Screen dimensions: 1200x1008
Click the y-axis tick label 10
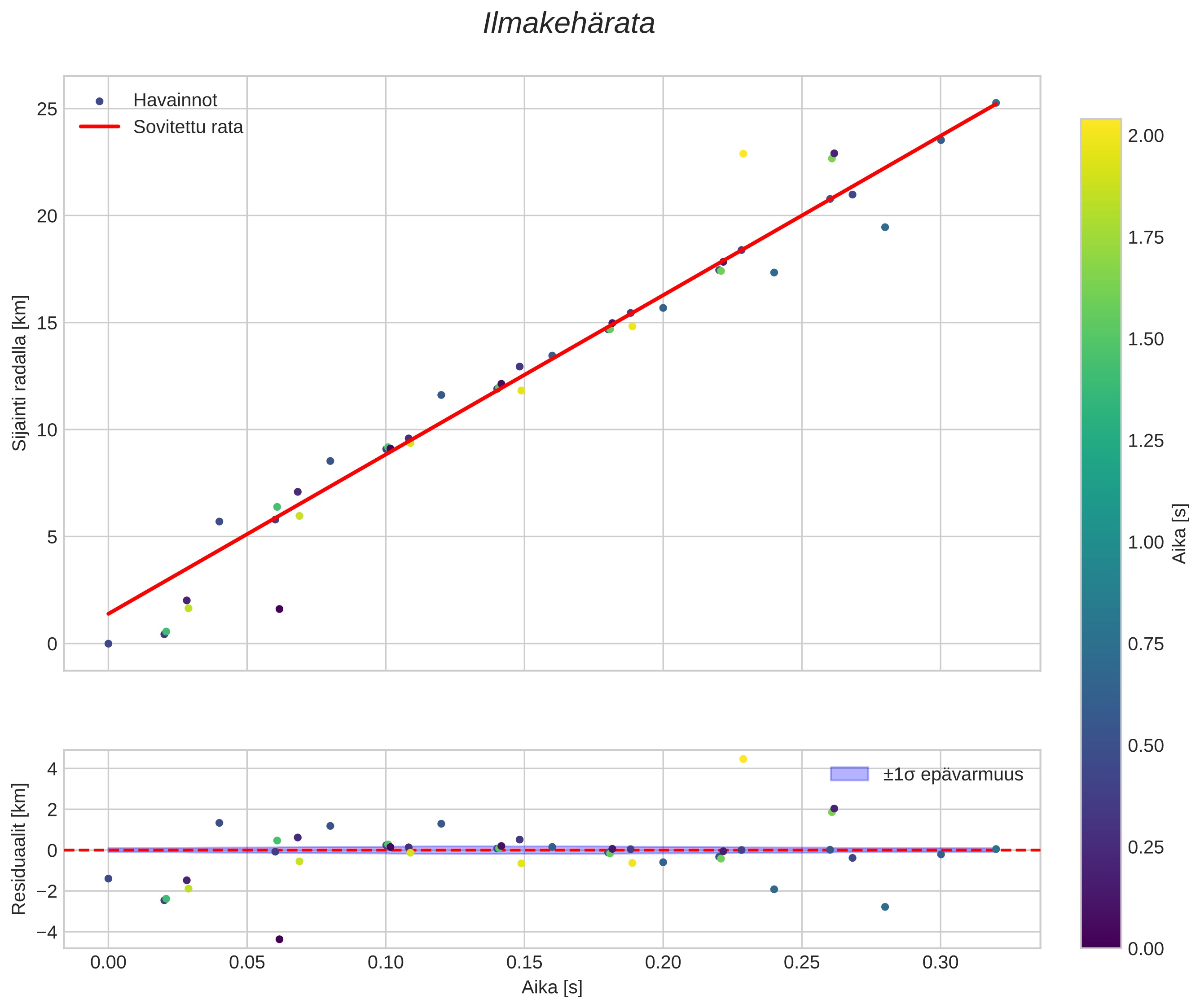[x=47, y=429]
